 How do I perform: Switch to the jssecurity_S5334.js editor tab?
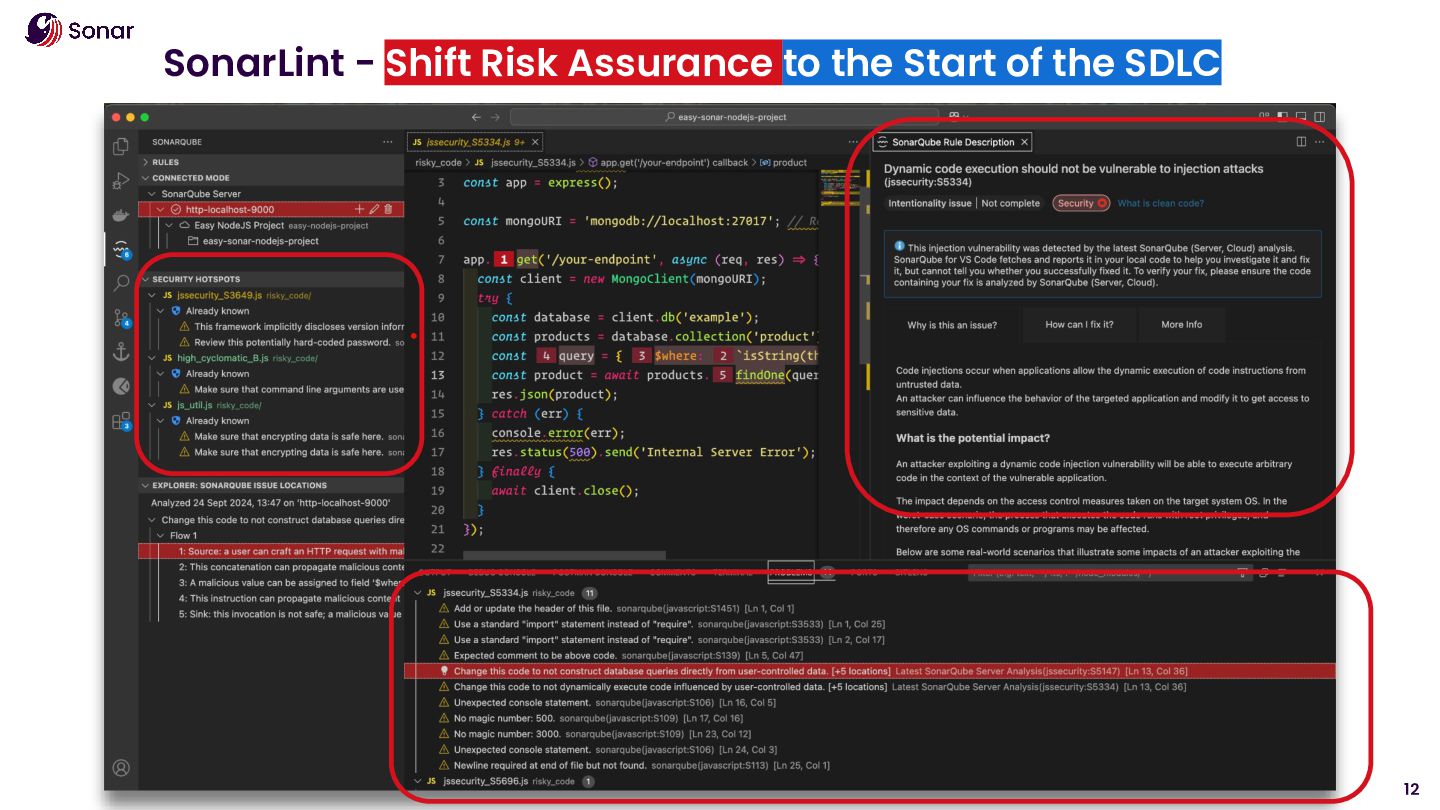(x=475, y=142)
